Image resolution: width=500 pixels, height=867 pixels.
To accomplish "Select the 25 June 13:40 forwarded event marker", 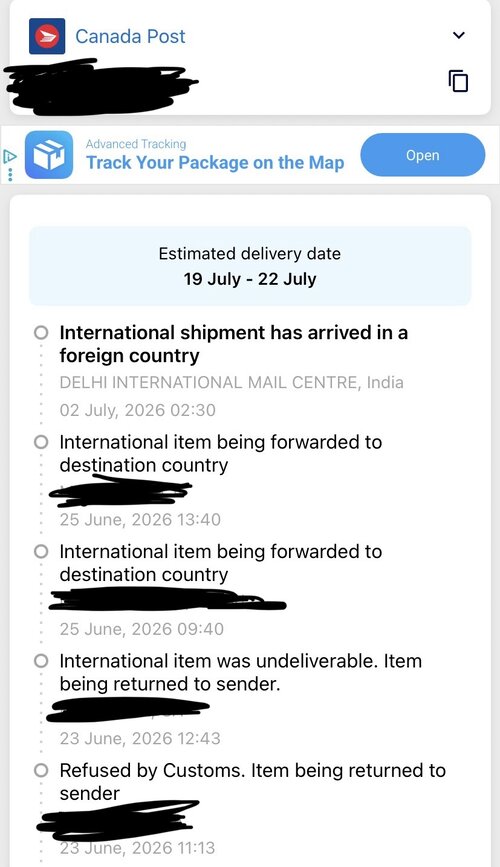I will (x=41, y=442).
